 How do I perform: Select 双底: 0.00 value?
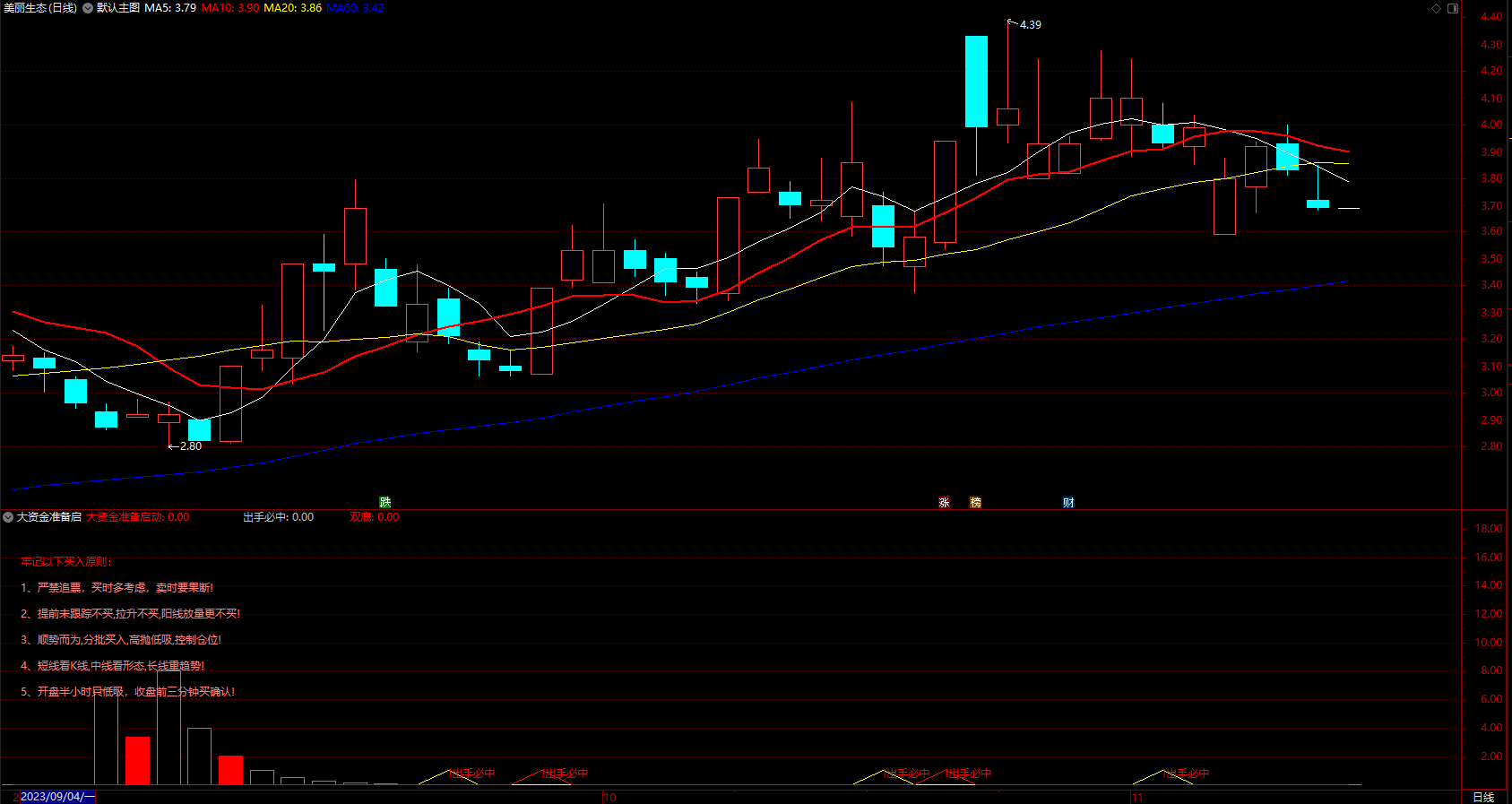375,517
